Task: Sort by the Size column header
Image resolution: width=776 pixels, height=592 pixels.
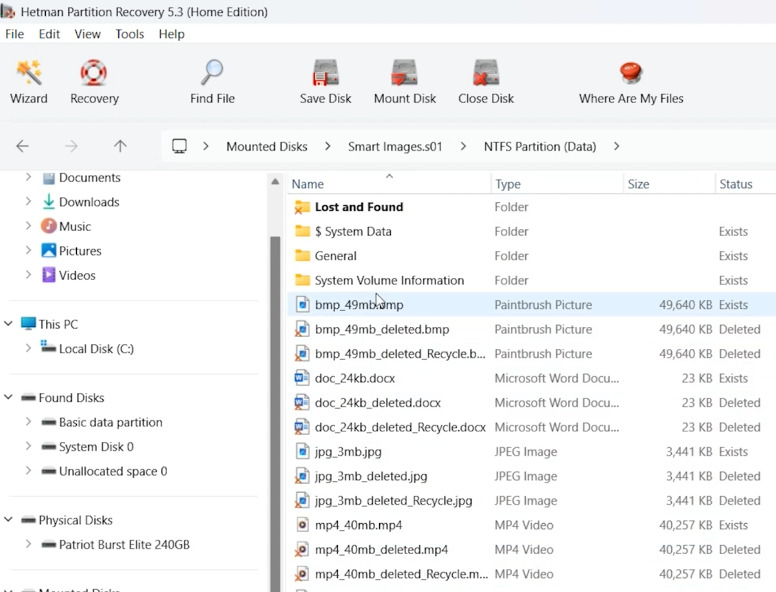Action: [669, 184]
